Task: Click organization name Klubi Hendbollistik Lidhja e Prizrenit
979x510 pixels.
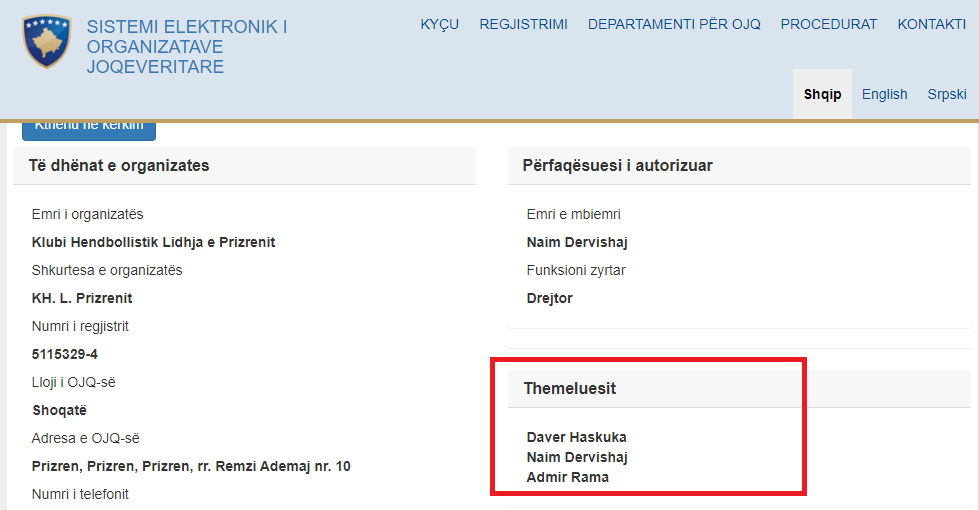Action: tap(153, 242)
